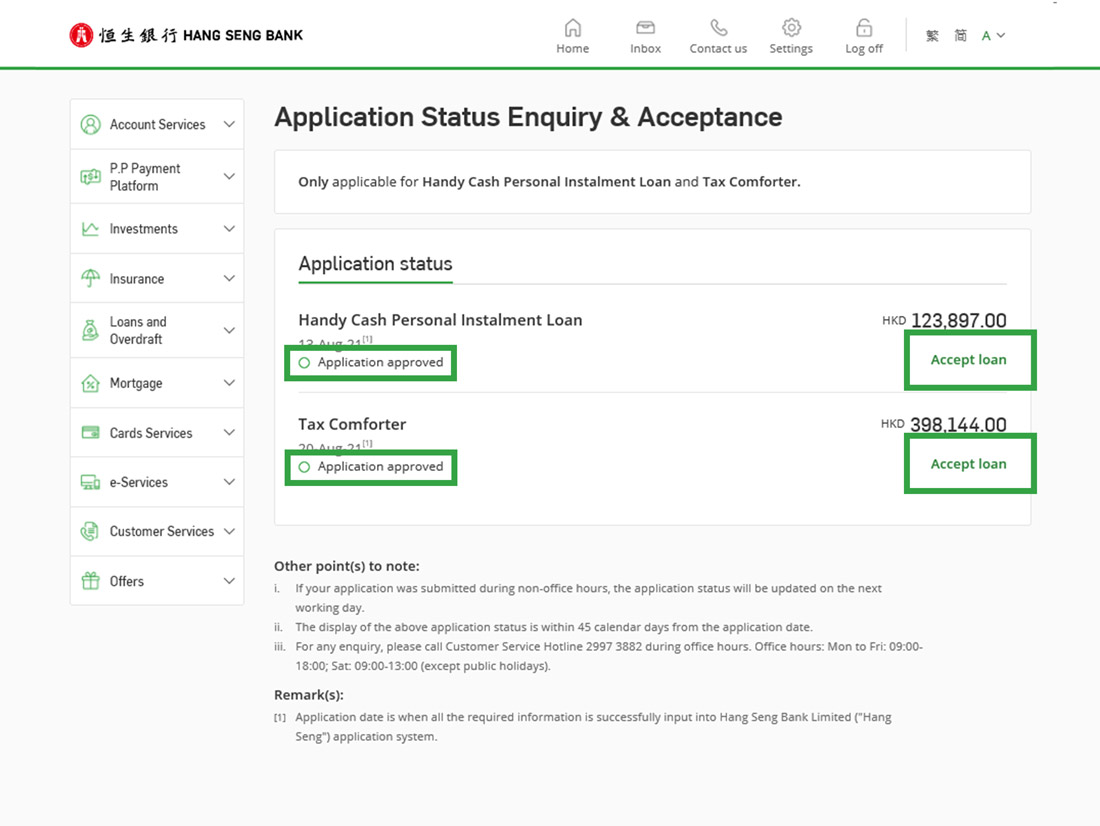Open the Offers menu
The width and height of the screenshot is (1100, 826).
pyautogui.click(x=157, y=580)
